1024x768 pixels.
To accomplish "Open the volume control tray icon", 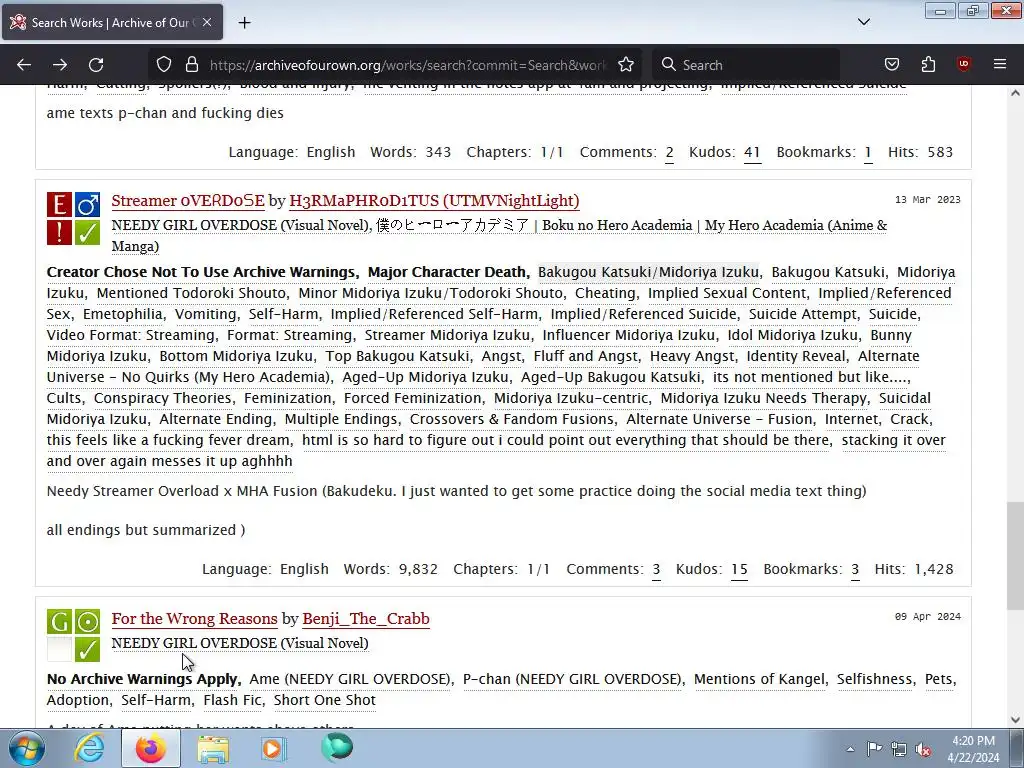I will pos(923,749).
